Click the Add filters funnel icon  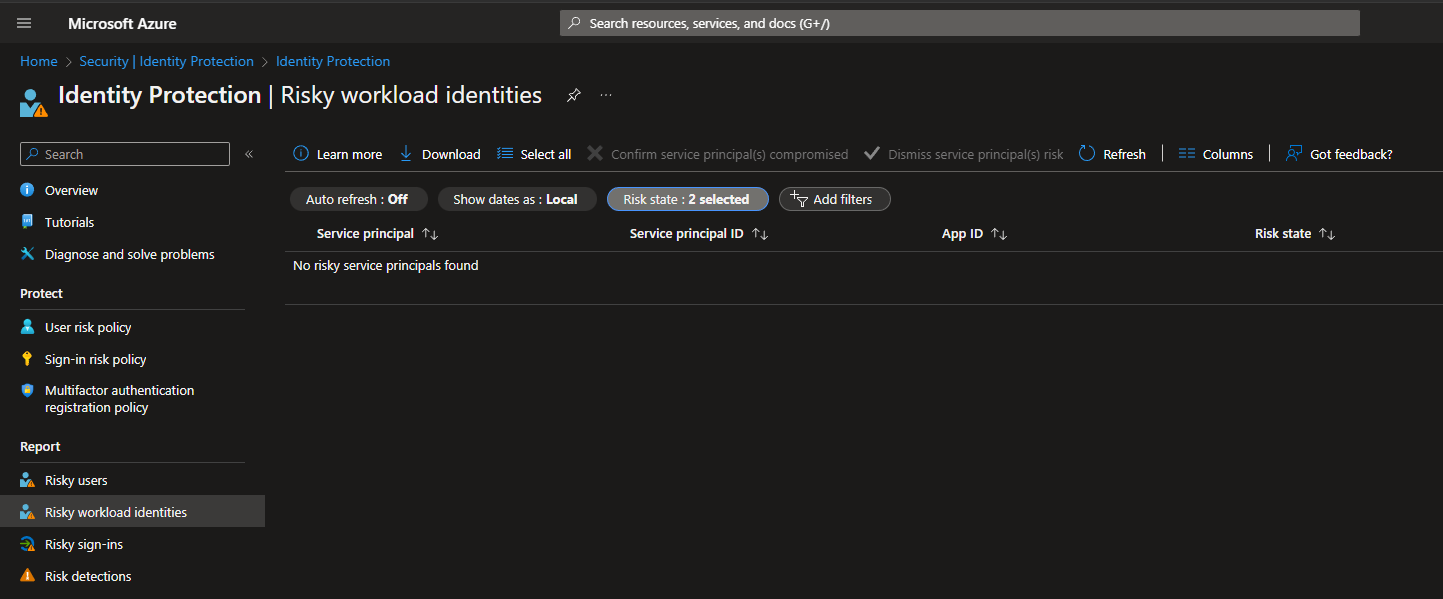coord(799,199)
